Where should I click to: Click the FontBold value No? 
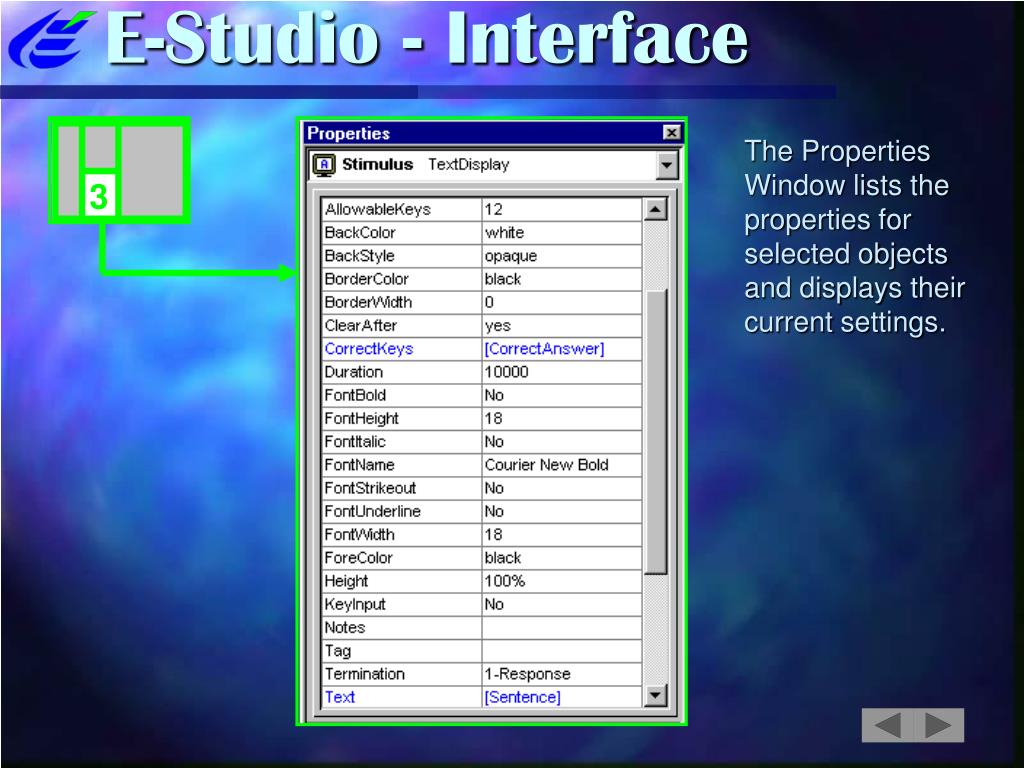point(562,395)
